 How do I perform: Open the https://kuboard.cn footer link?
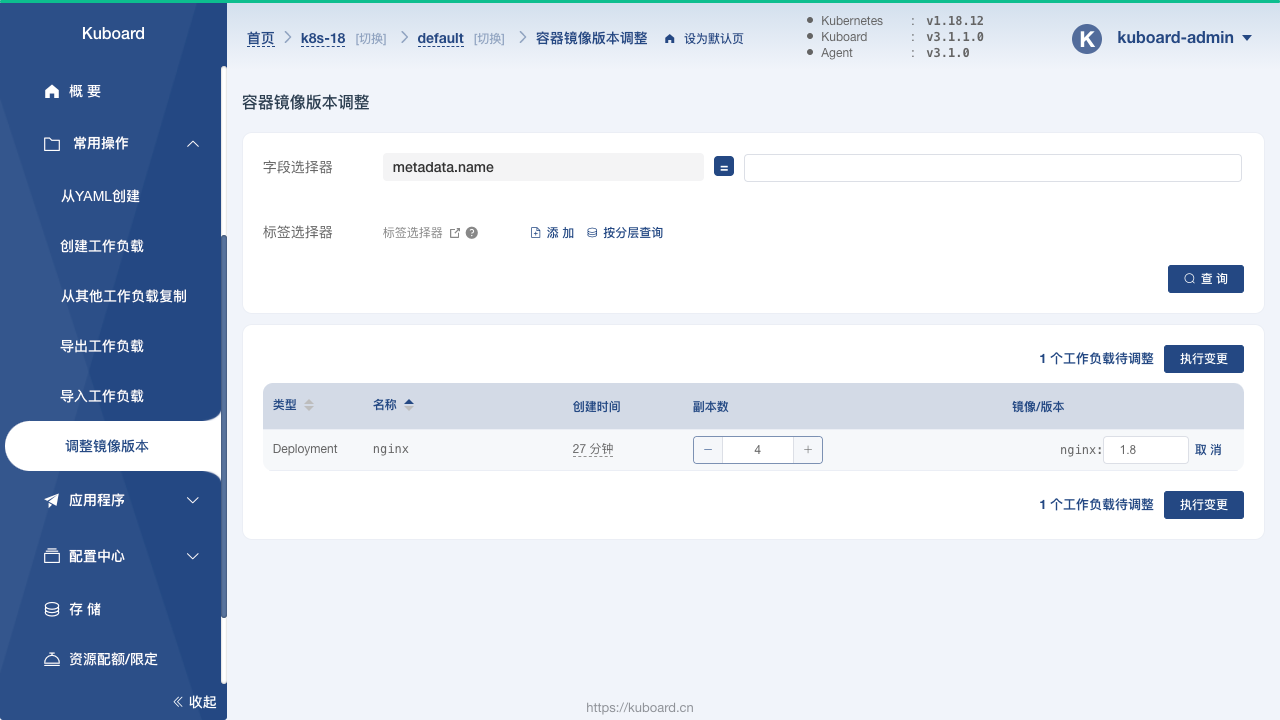(640, 707)
